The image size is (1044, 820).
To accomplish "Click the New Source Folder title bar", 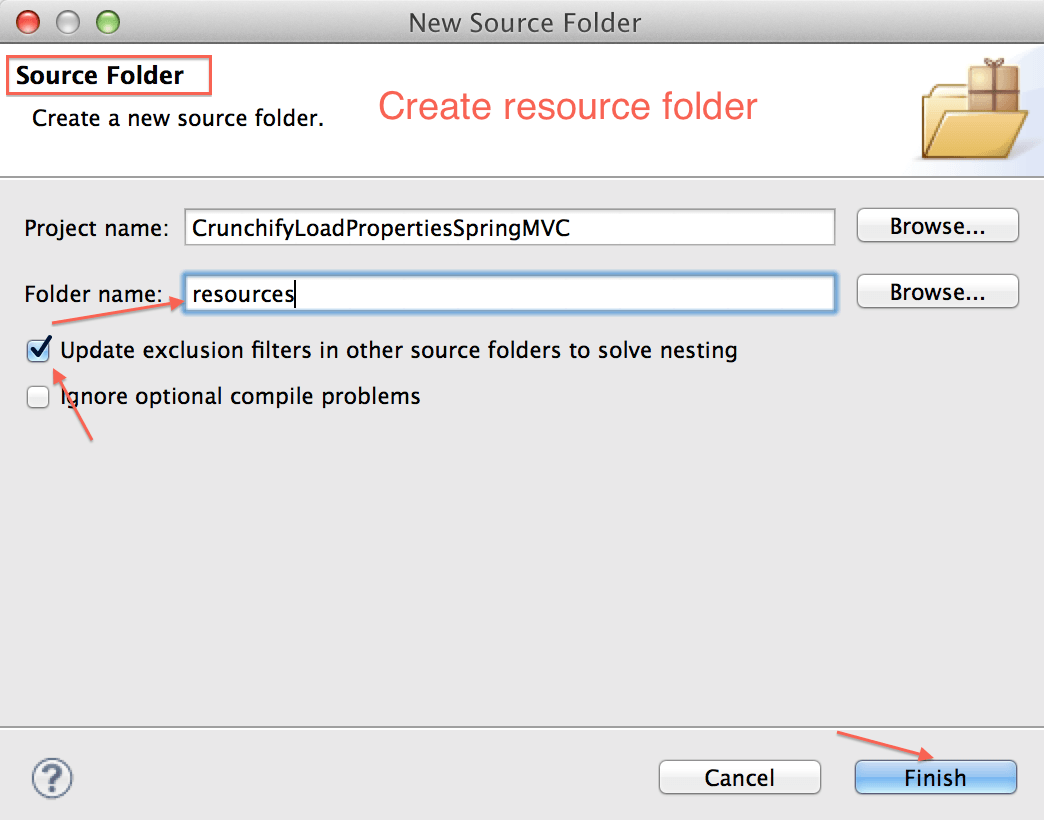I will 524,22.
